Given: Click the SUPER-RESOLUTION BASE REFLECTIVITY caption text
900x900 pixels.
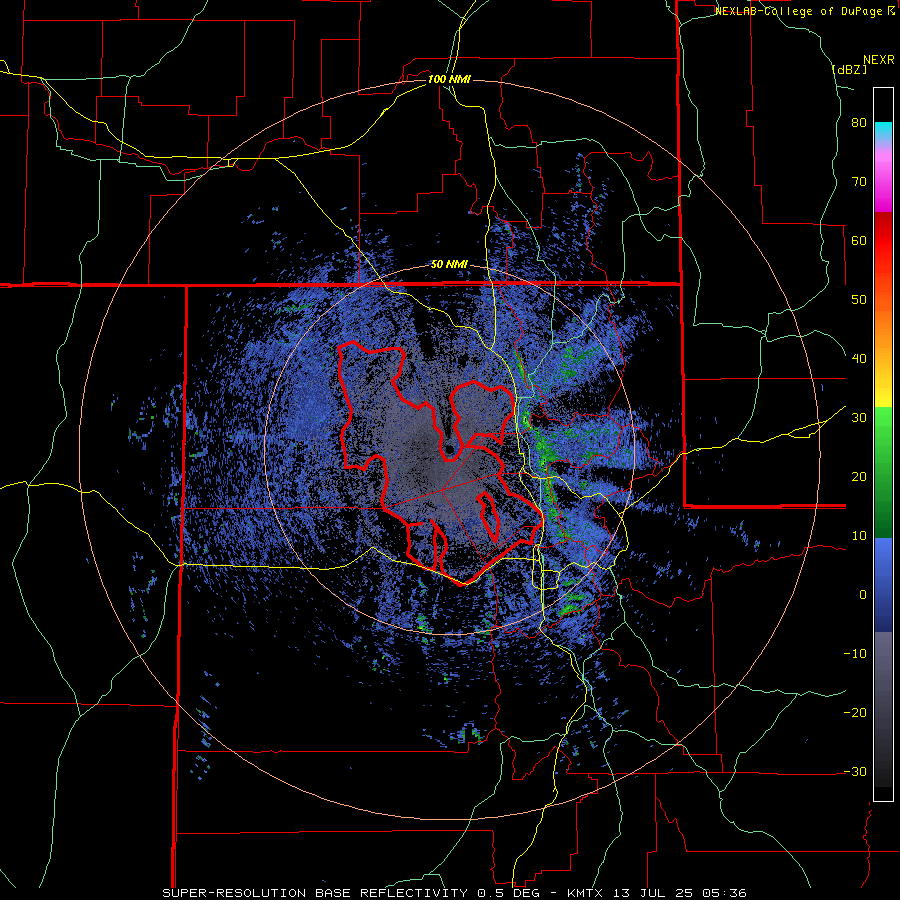Looking at the screenshot, I should pos(315,893).
